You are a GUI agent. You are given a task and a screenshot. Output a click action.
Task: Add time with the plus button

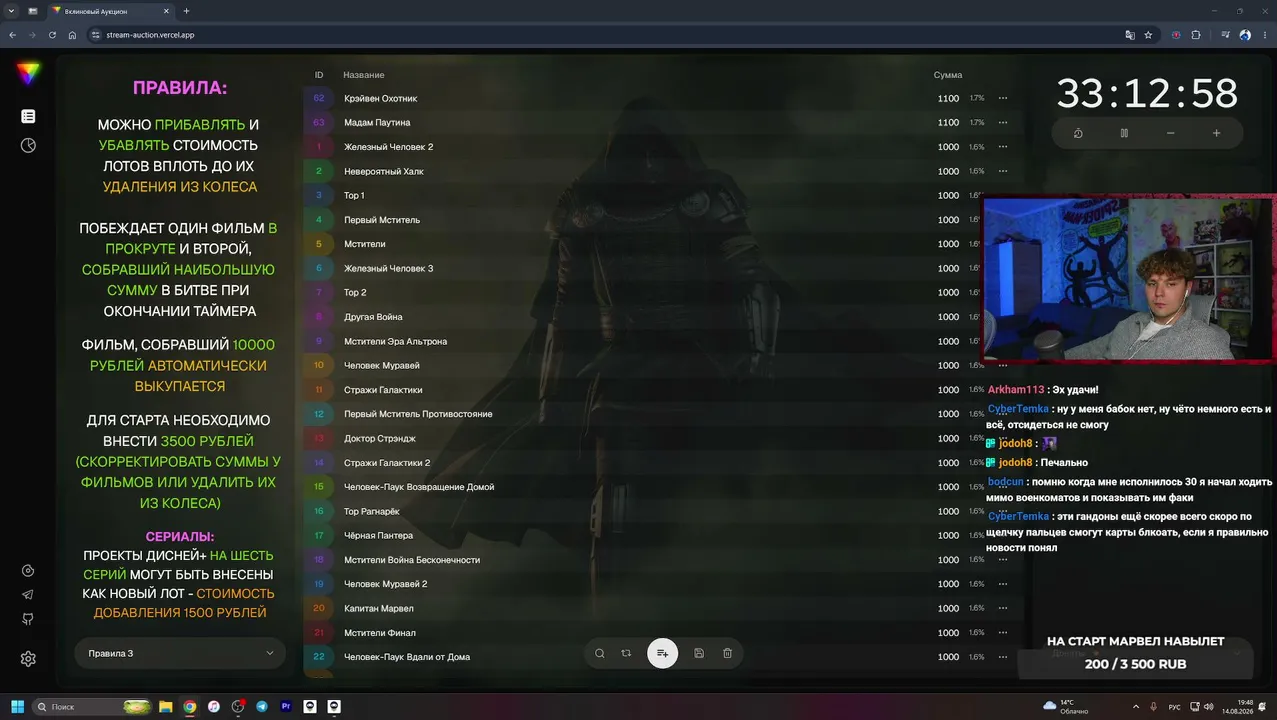click(x=1216, y=133)
